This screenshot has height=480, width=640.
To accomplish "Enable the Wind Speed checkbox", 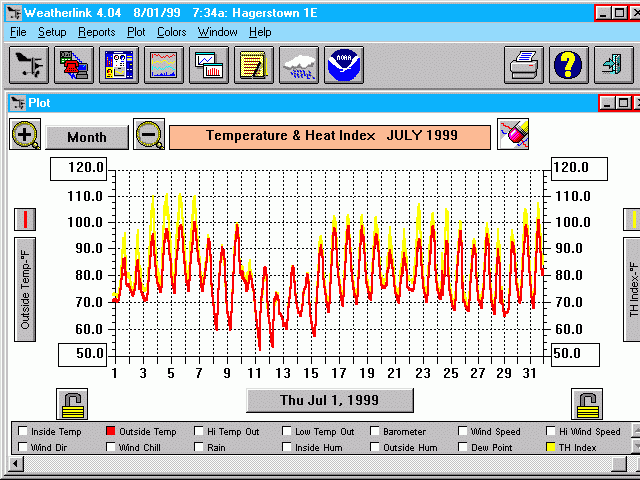I will click(x=462, y=431).
